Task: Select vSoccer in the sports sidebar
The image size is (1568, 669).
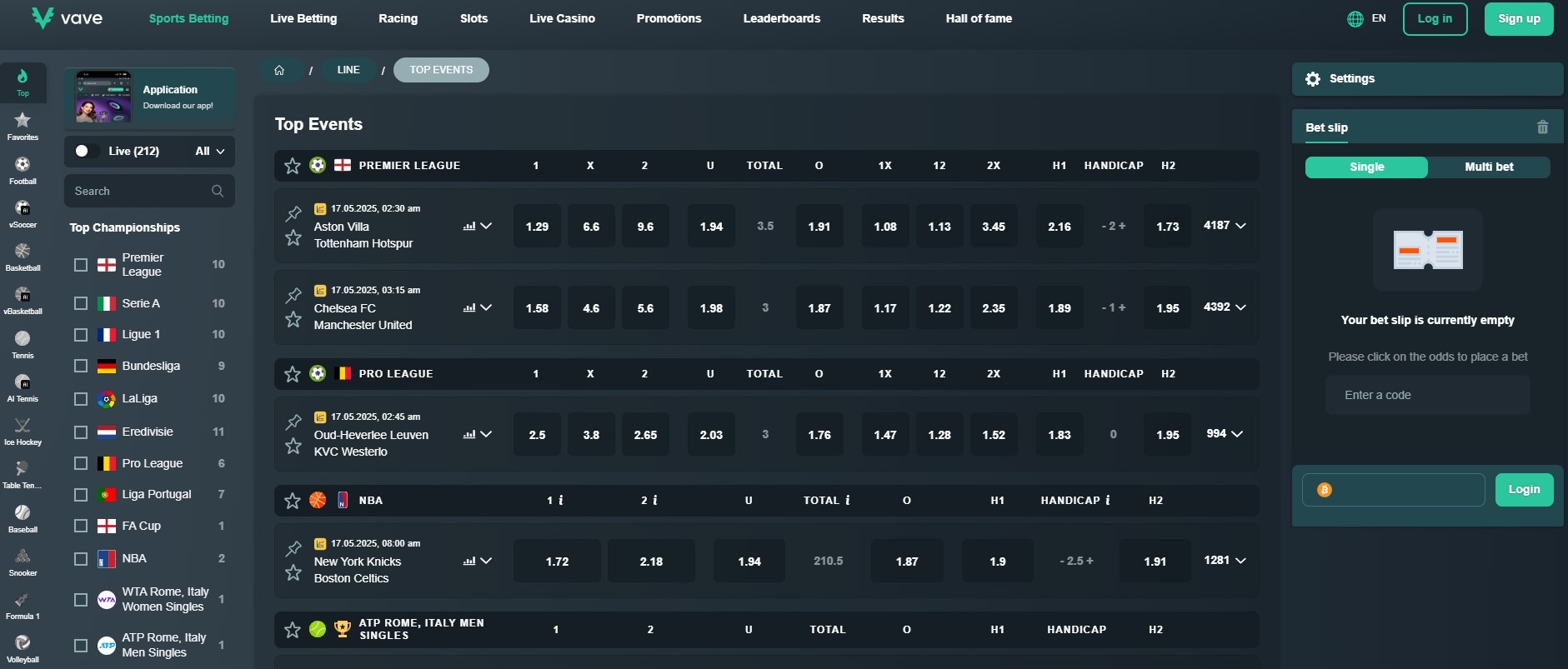Action: click(23, 212)
